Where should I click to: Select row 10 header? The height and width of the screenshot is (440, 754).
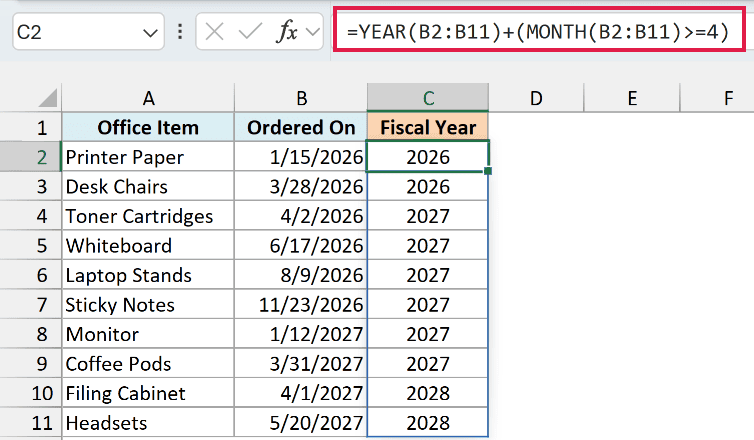click(31, 393)
